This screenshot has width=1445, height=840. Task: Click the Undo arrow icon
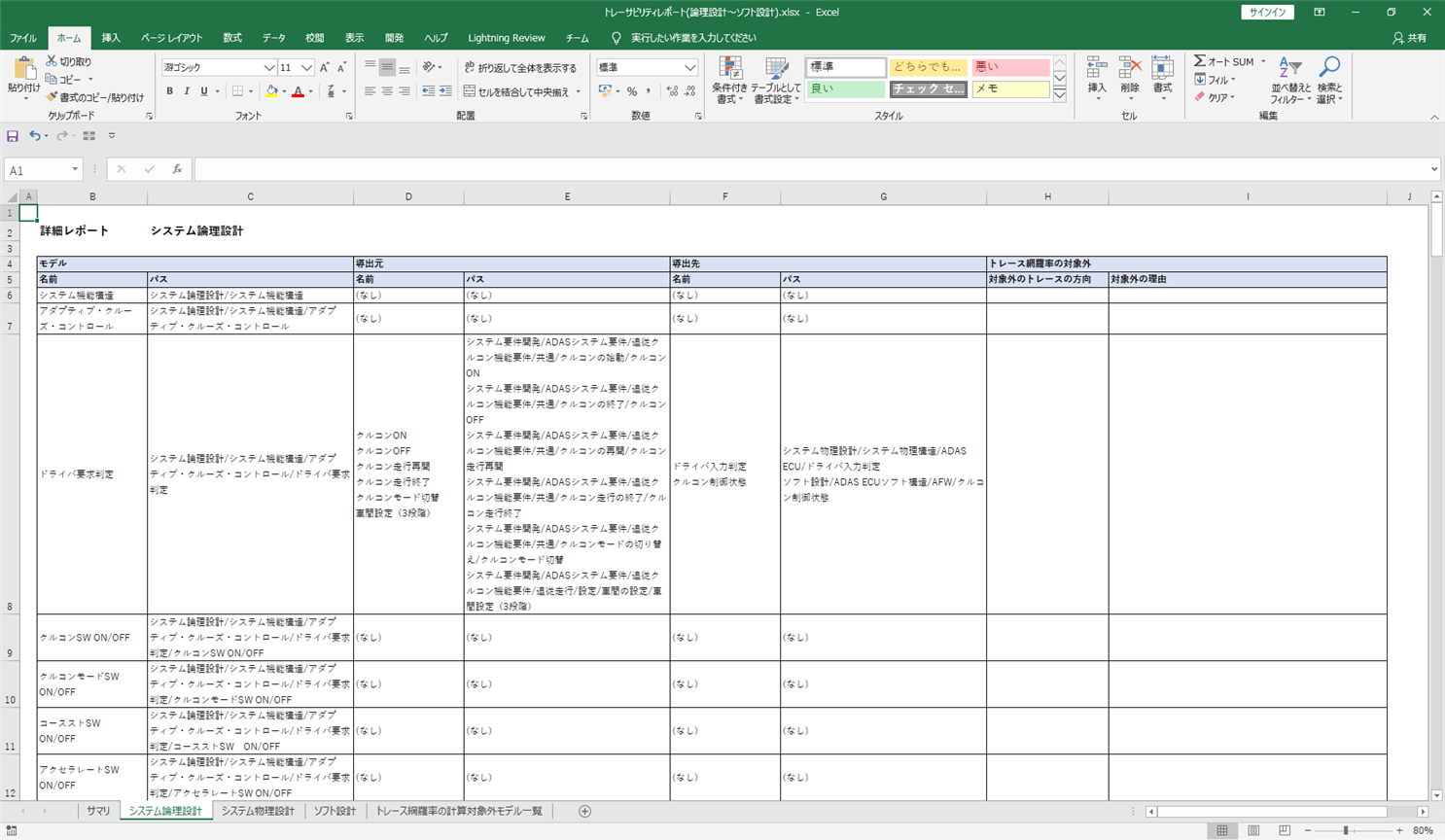click(35, 136)
